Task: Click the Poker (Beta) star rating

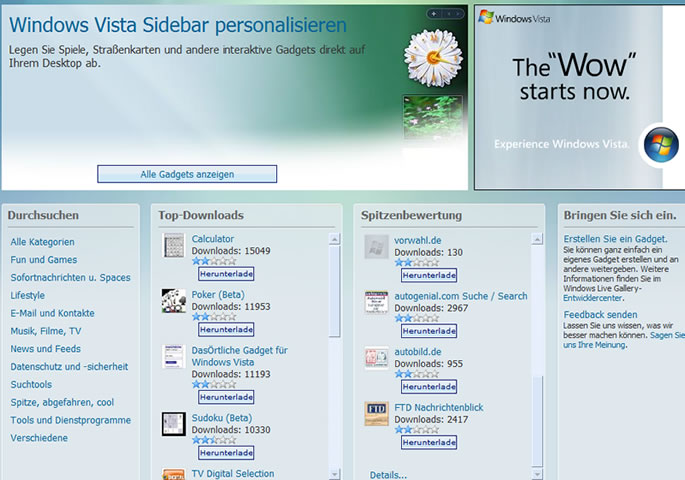Action: tap(214, 317)
